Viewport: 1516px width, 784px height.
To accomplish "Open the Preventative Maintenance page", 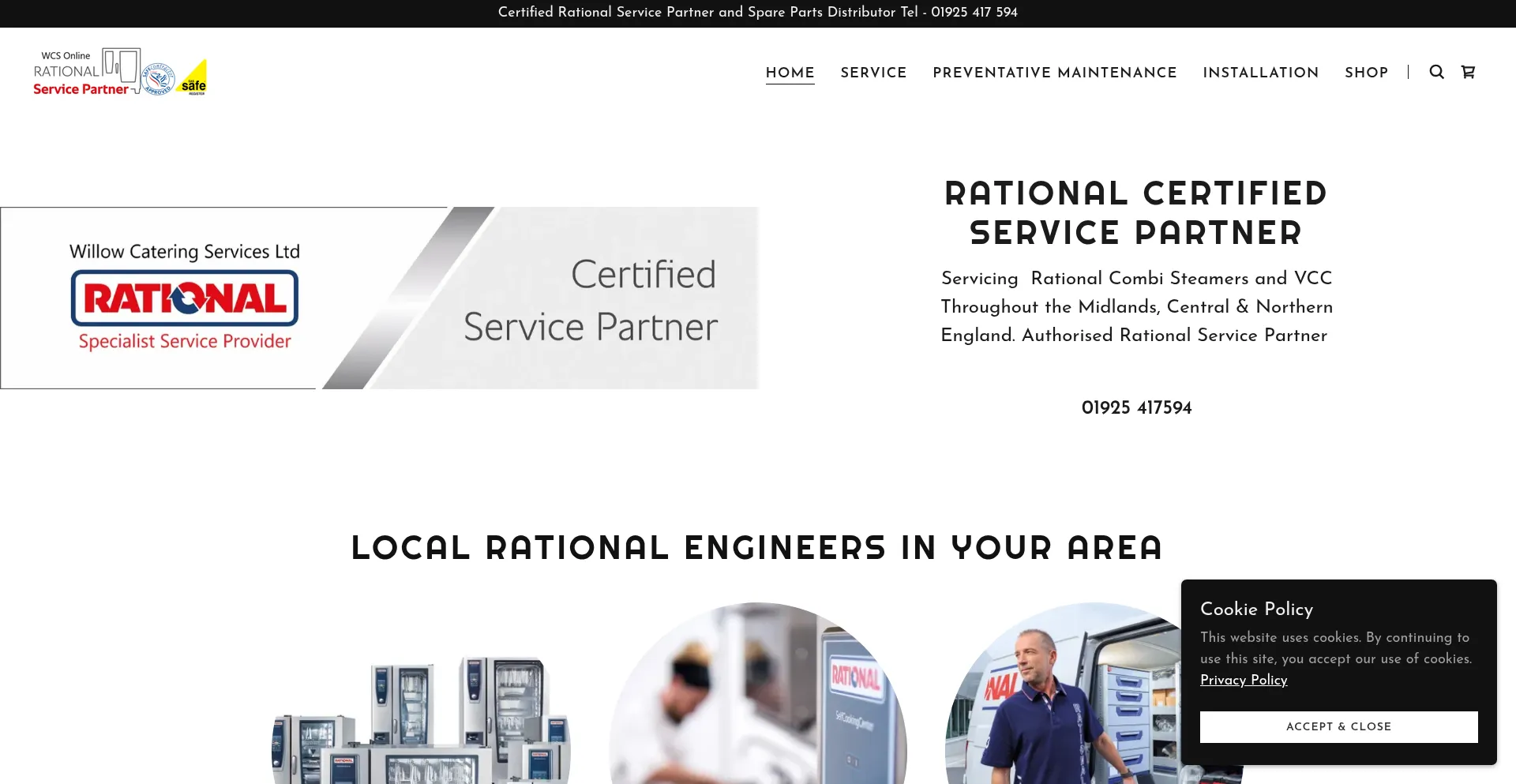I will point(1055,73).
